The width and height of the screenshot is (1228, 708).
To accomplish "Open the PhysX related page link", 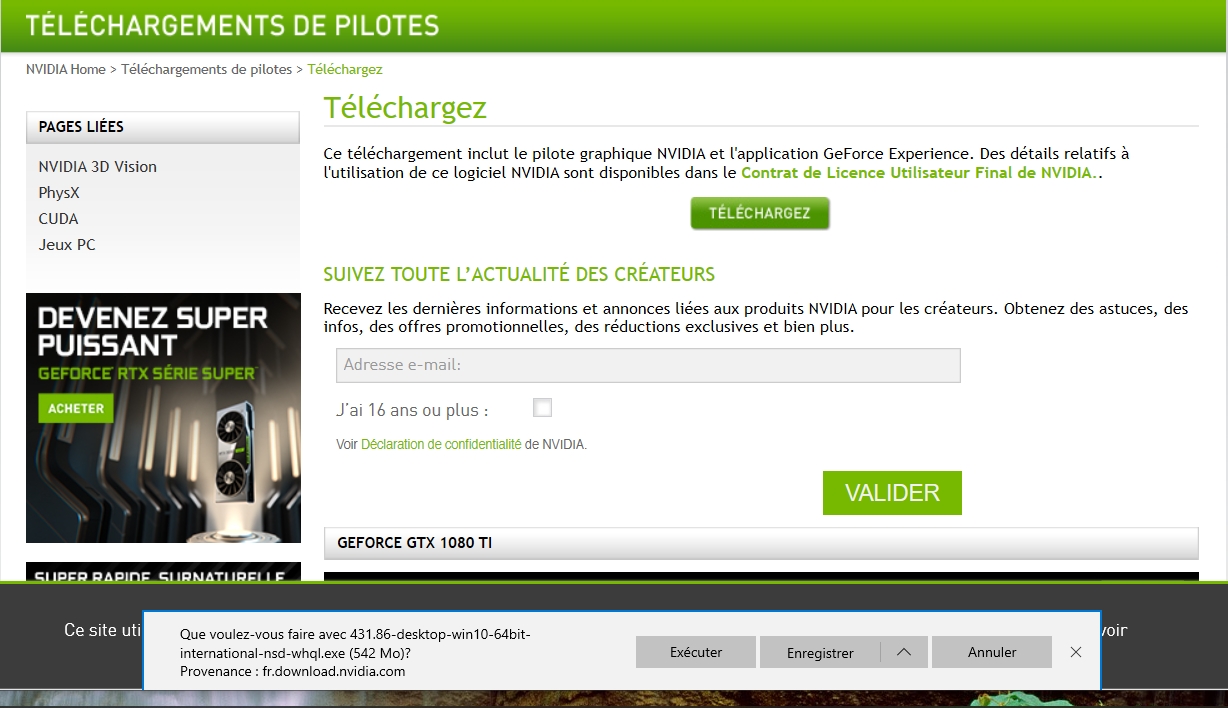I will click(59, 193).
